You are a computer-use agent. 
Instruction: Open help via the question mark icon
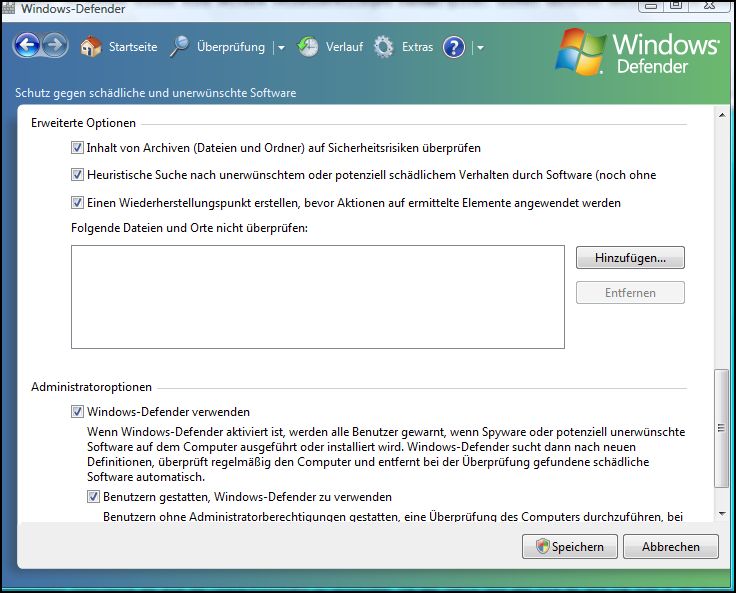454,47
